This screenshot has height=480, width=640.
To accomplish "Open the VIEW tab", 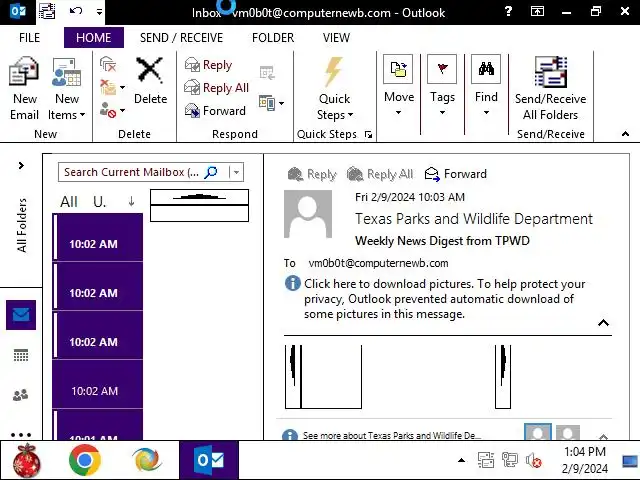I will (x=336, y=38).
